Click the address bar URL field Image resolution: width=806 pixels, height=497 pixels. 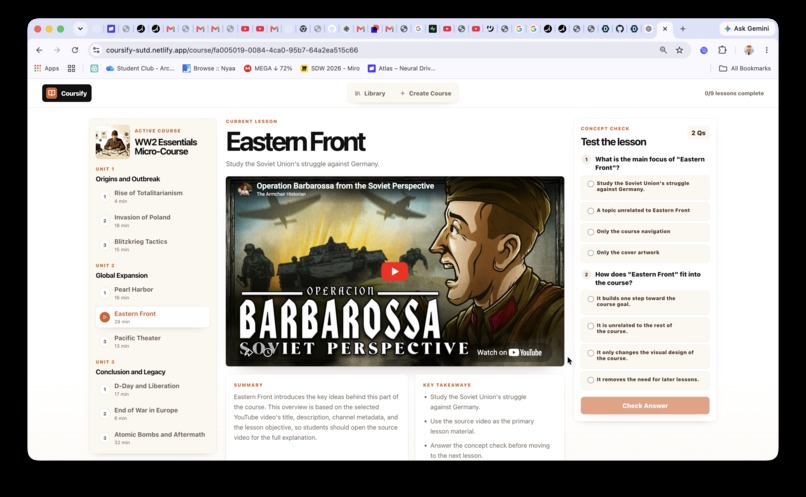pyautogui.click(x=378, y=50)
